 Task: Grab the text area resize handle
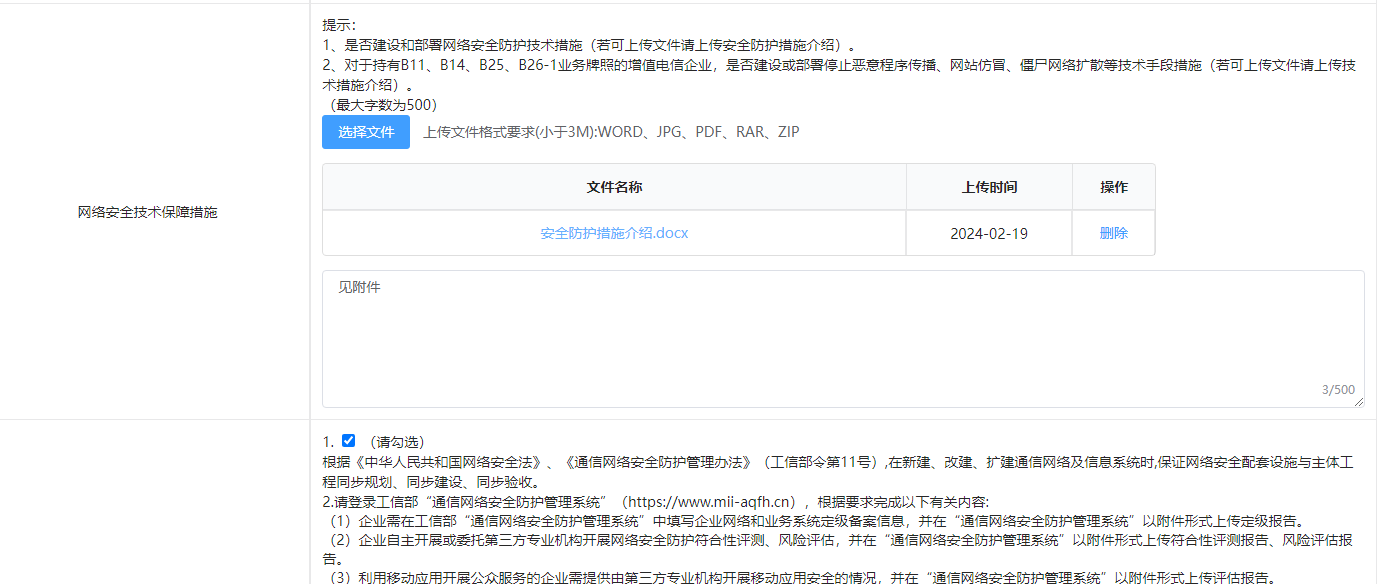(x=1359, y=402)
